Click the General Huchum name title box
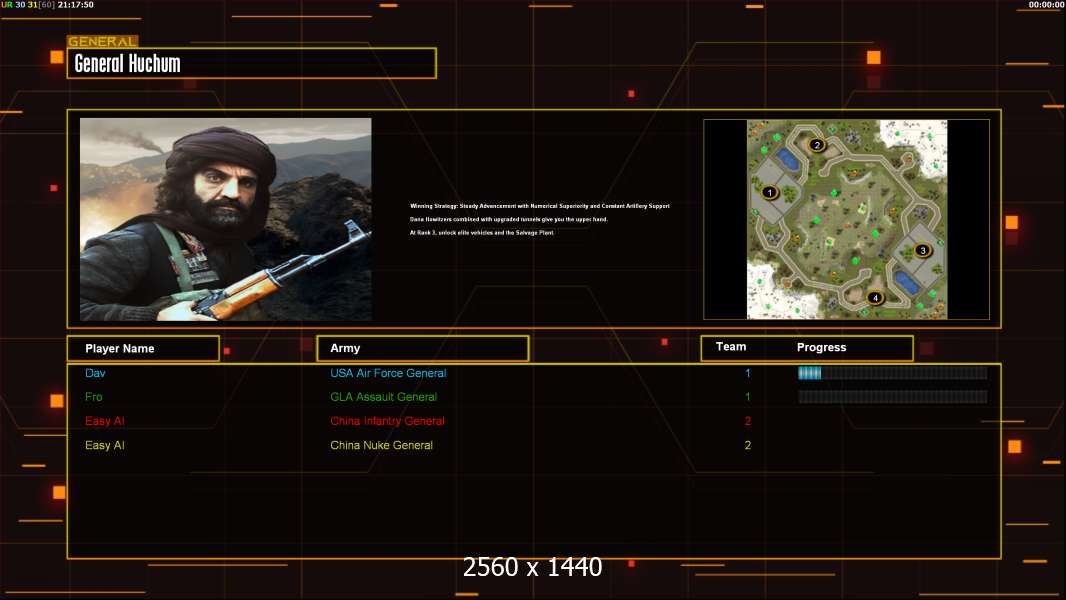The height and width of the screenshot is (600, 1066). pyautogui.click(x=252, y=64)
